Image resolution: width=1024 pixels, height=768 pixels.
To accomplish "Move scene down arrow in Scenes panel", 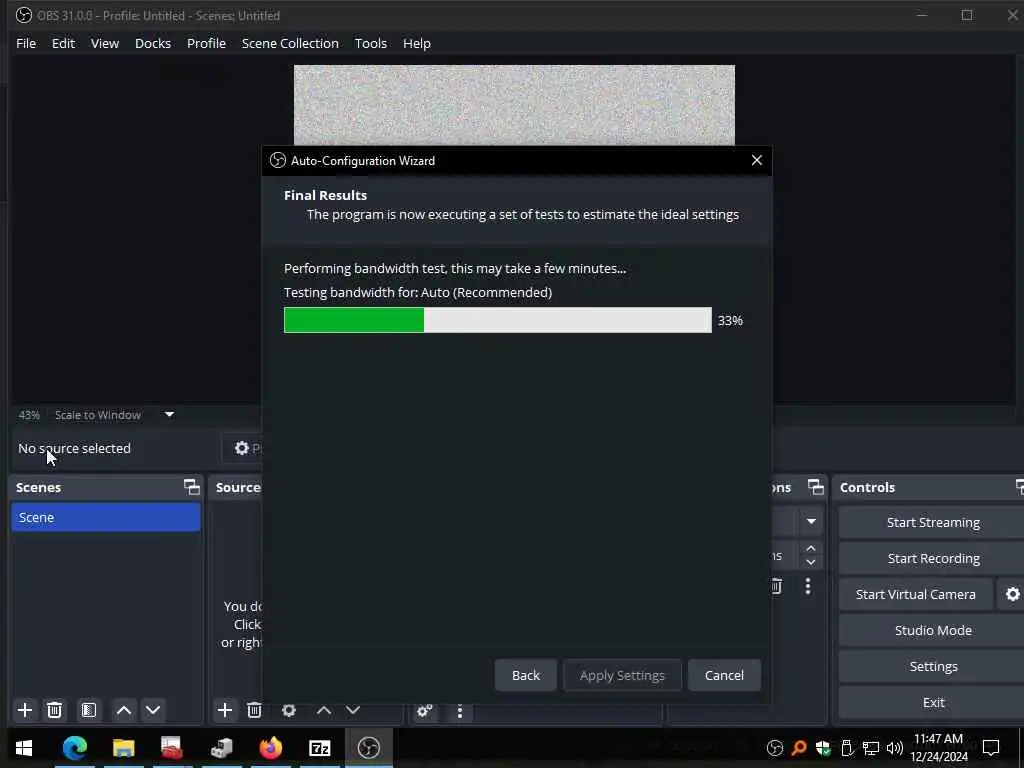I will pos(153,710).
